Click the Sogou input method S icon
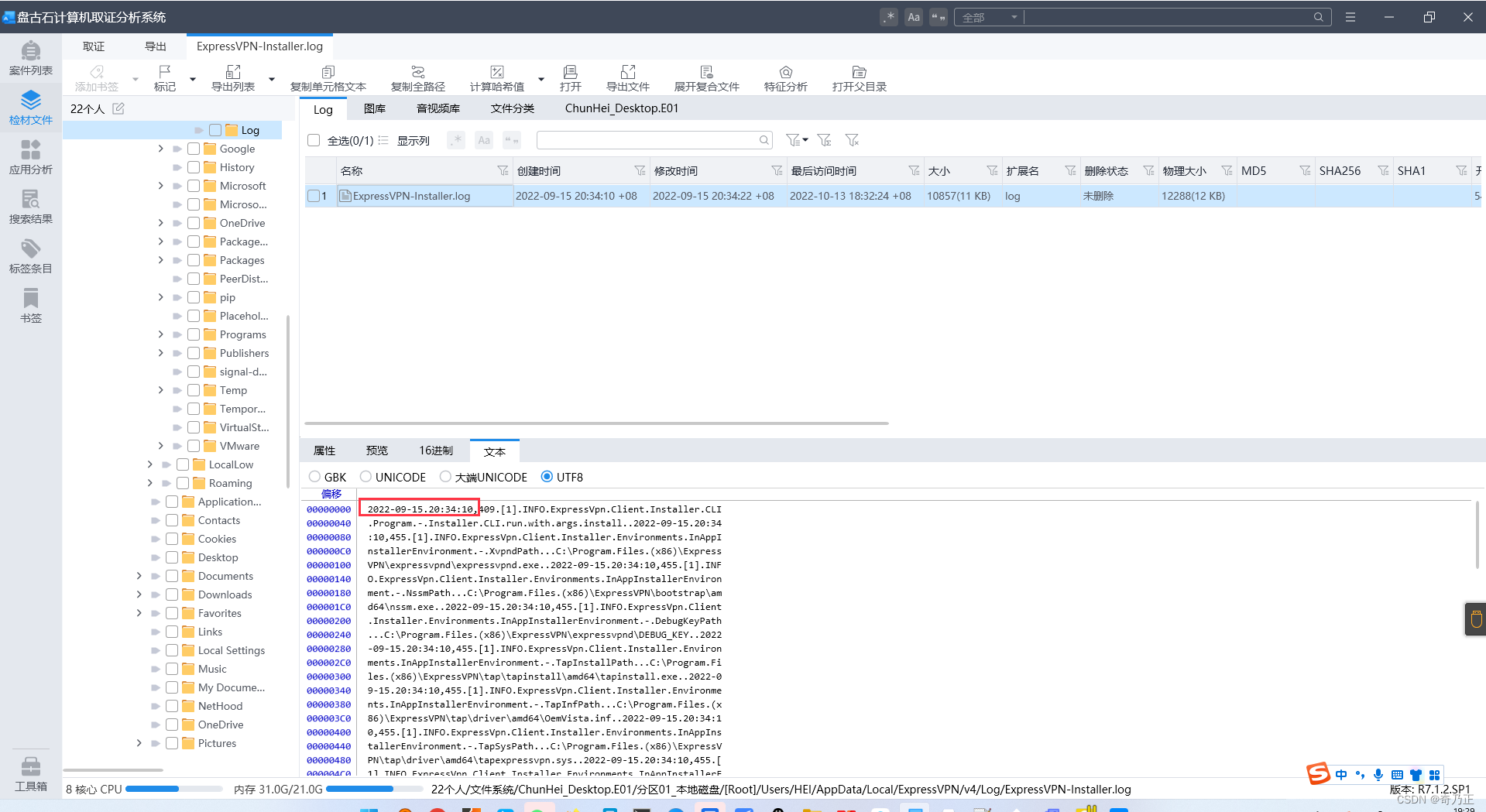 [1318, 773]
